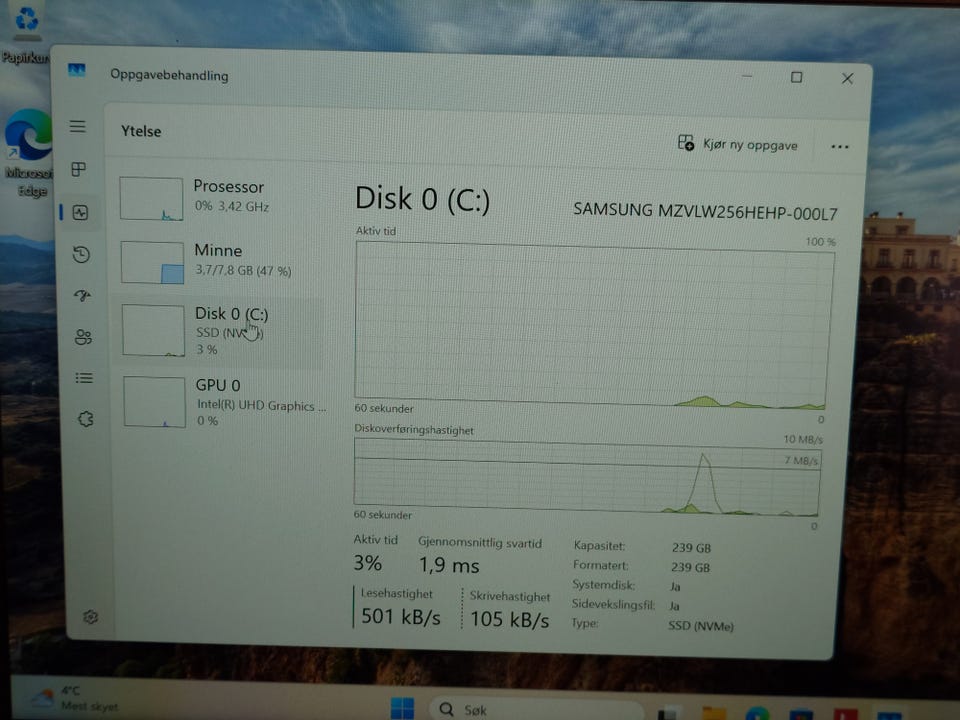960x720 pixels.
Task: Click the Søk taskbar search box
Action: pos(536,709)
